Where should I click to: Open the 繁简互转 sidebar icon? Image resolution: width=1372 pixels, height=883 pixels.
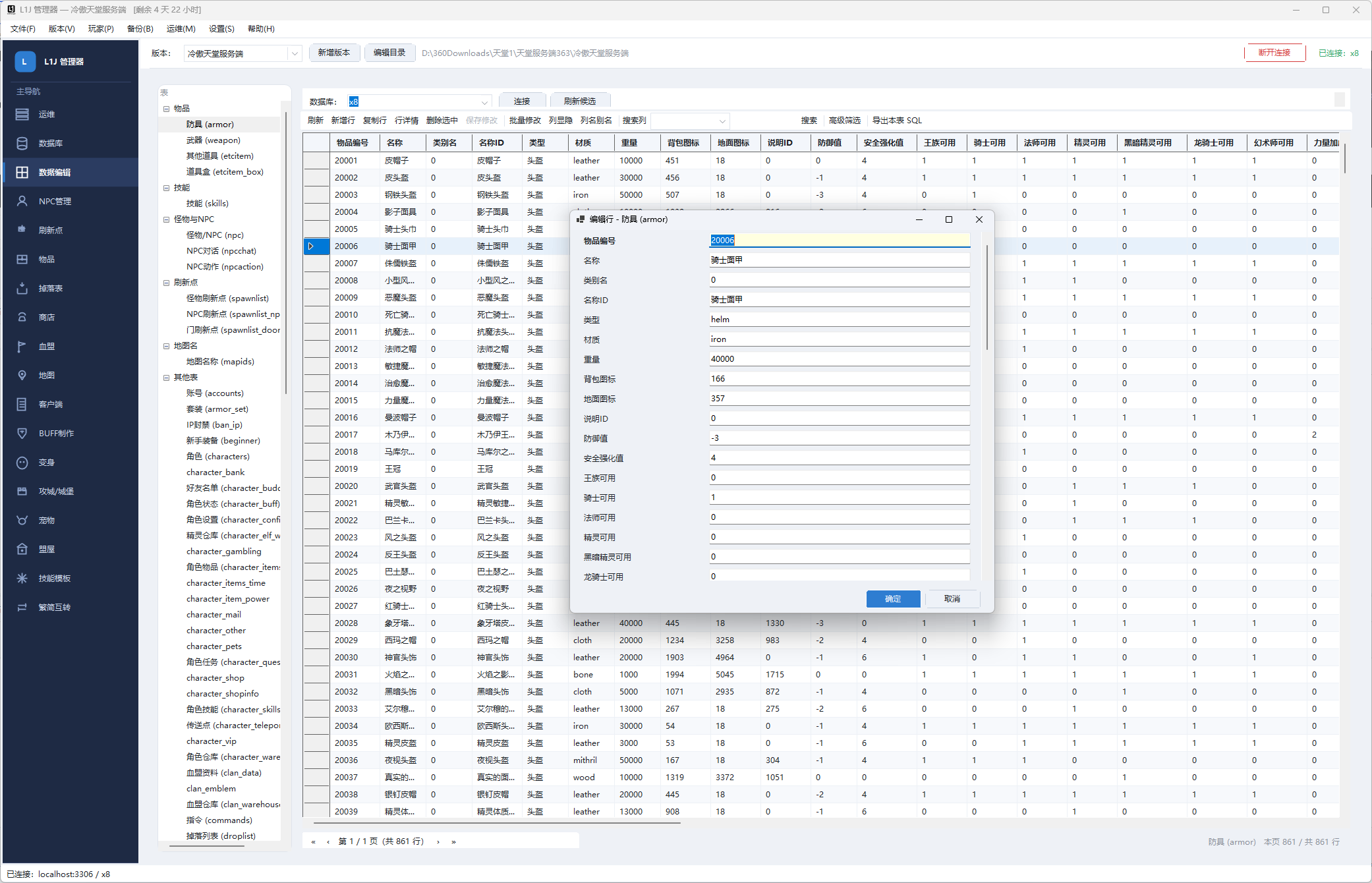tap(22, 607)
